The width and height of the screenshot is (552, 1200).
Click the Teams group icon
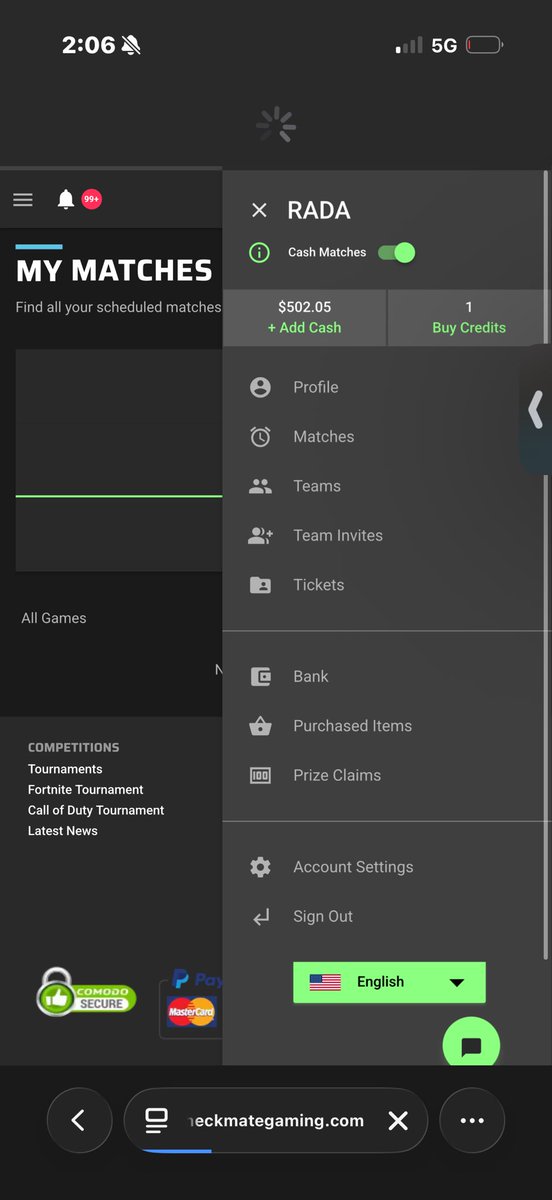[x=260, y=486]
